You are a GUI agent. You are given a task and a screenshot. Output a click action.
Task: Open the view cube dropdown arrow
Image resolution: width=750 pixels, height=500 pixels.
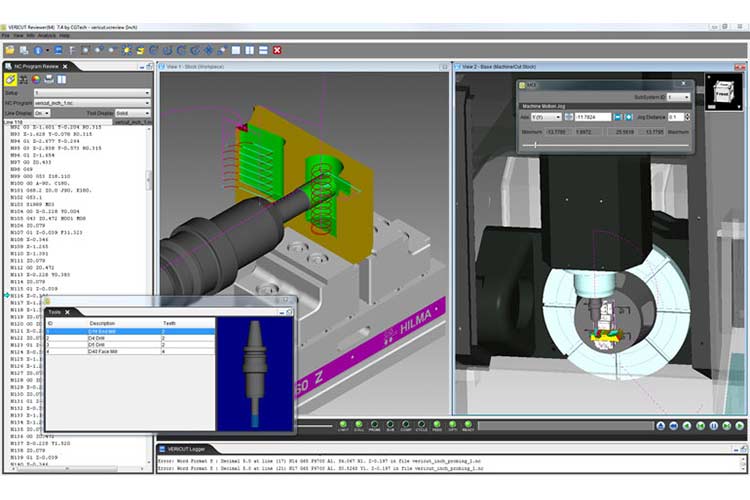click(739, 107)
